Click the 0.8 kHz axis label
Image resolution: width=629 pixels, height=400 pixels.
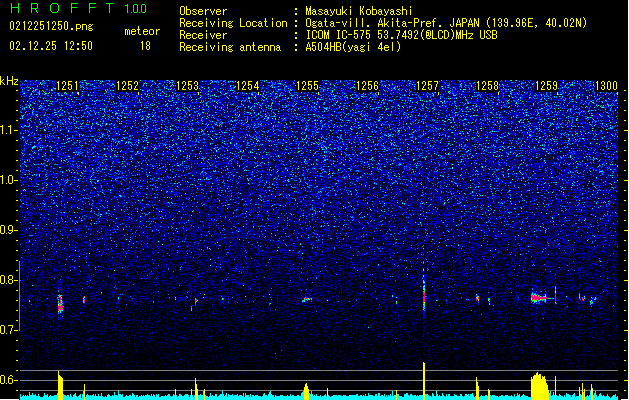(8, 280)
